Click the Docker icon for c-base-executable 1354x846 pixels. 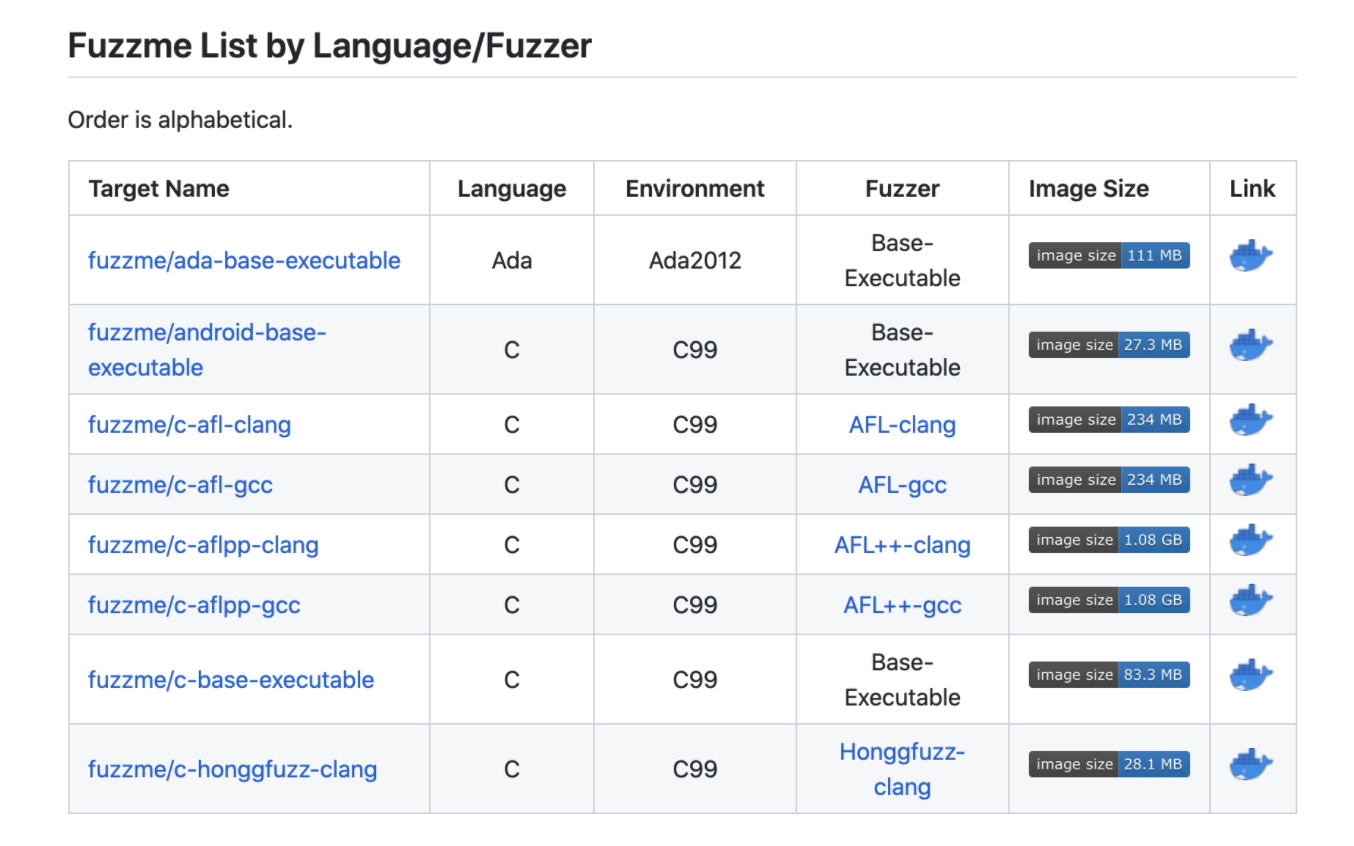coord(1251,676)
